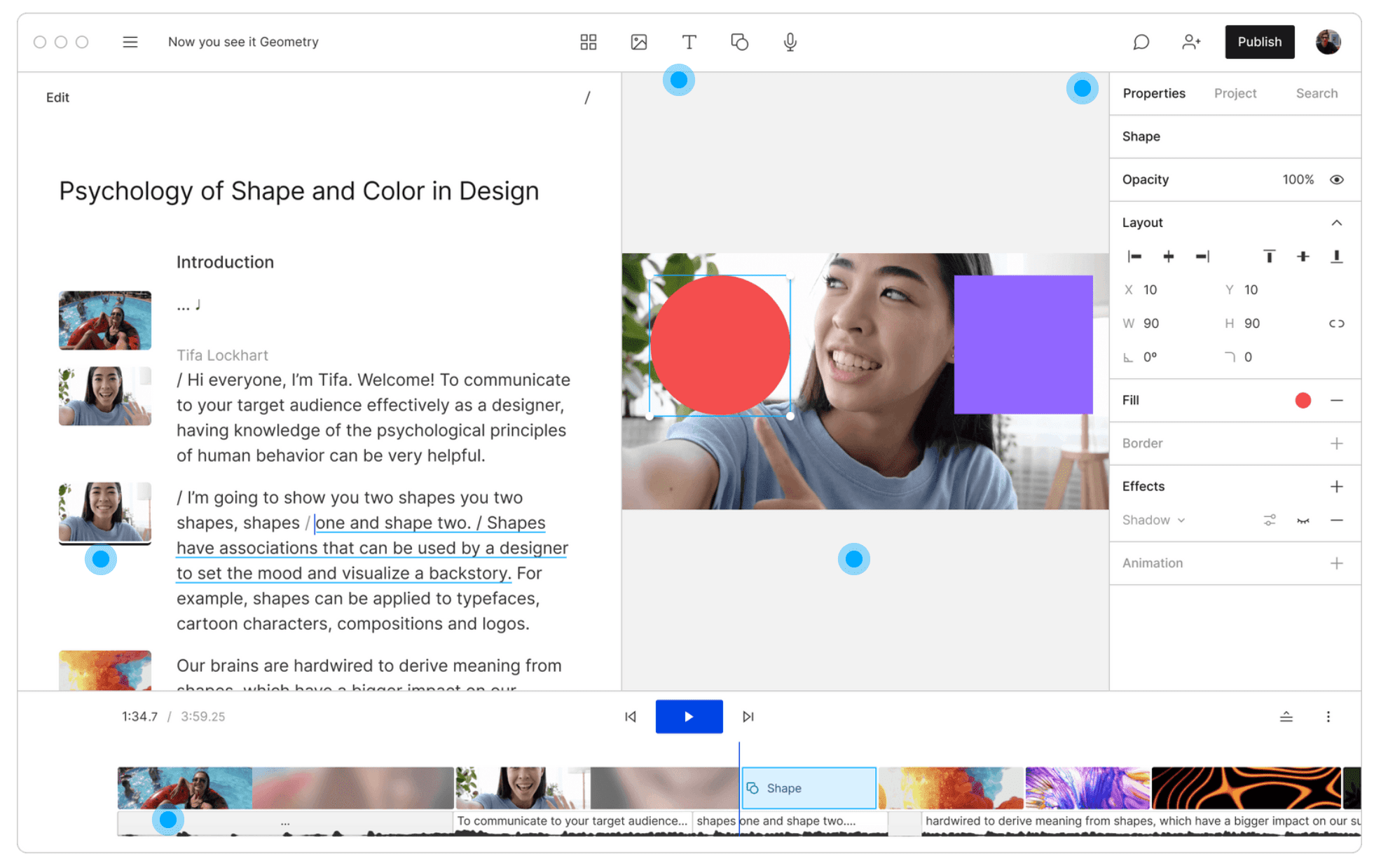
Task: Open the comments speech bubble icon
Action: (1141, 42)
